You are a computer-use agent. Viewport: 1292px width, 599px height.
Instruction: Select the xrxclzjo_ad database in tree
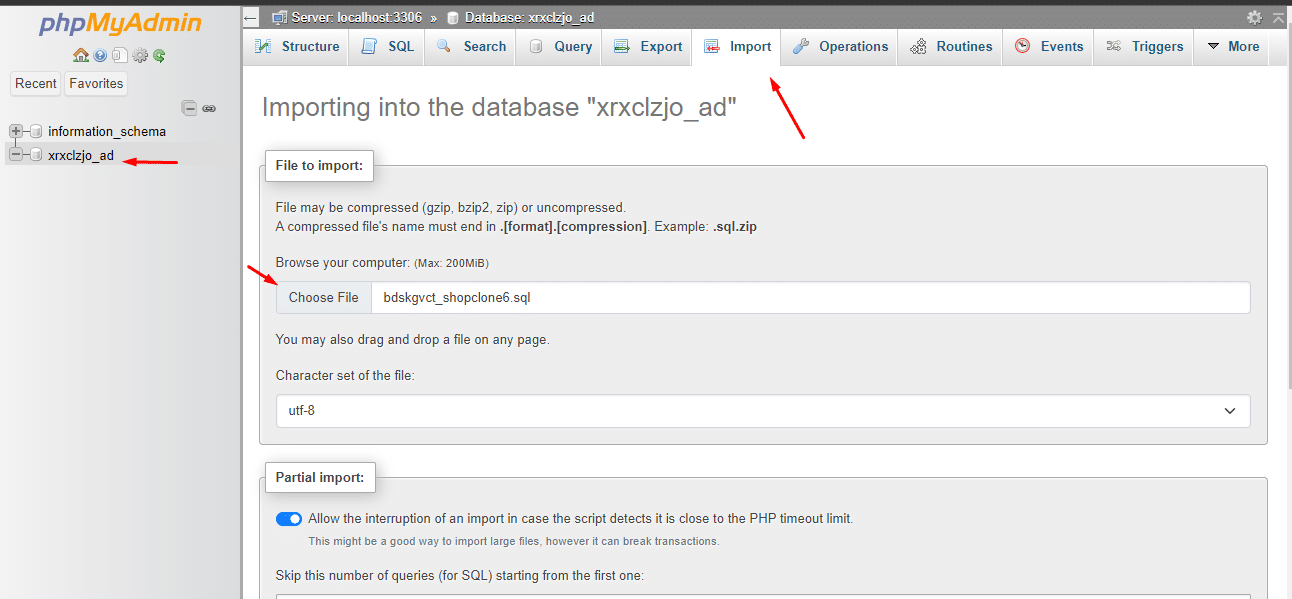[81, 155]
